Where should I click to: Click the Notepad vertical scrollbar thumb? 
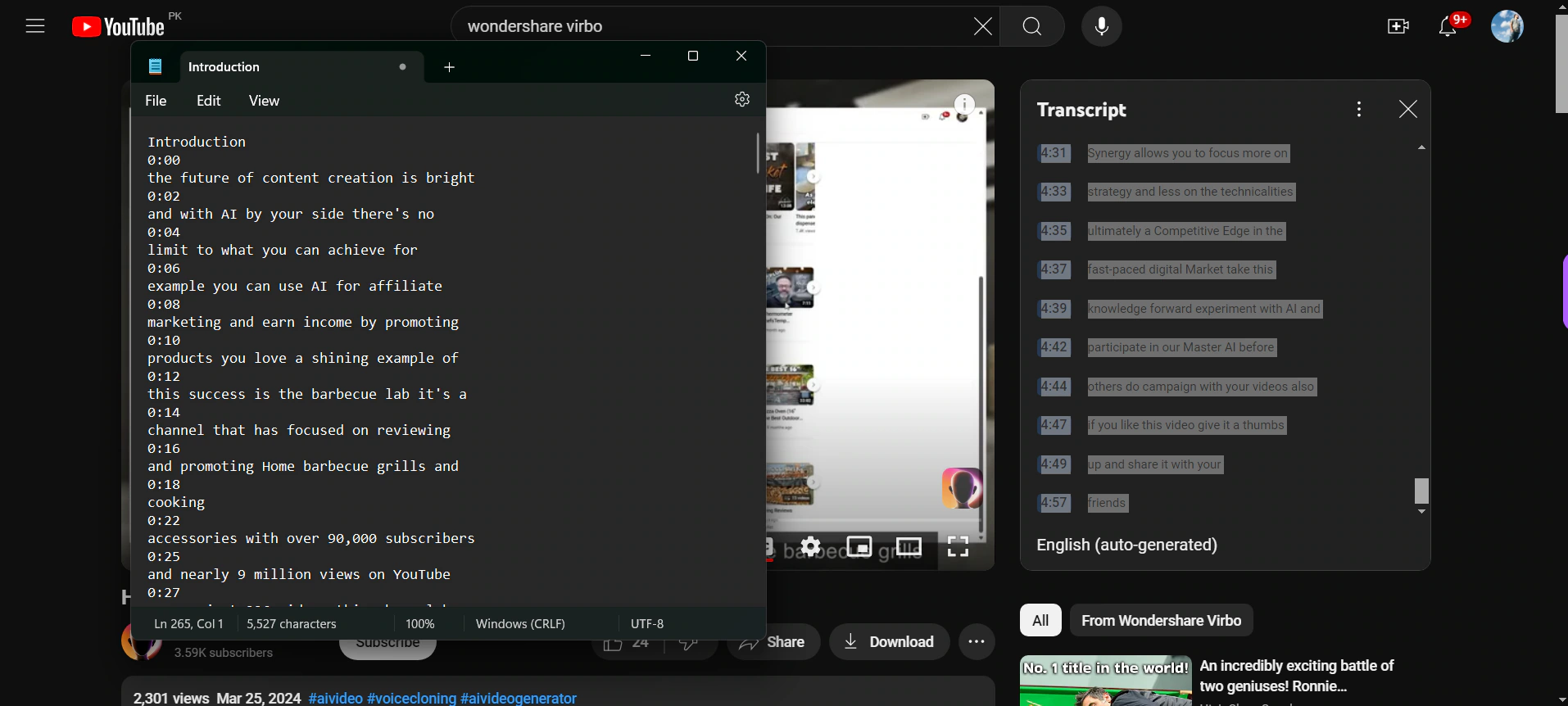tap(758, 153)
